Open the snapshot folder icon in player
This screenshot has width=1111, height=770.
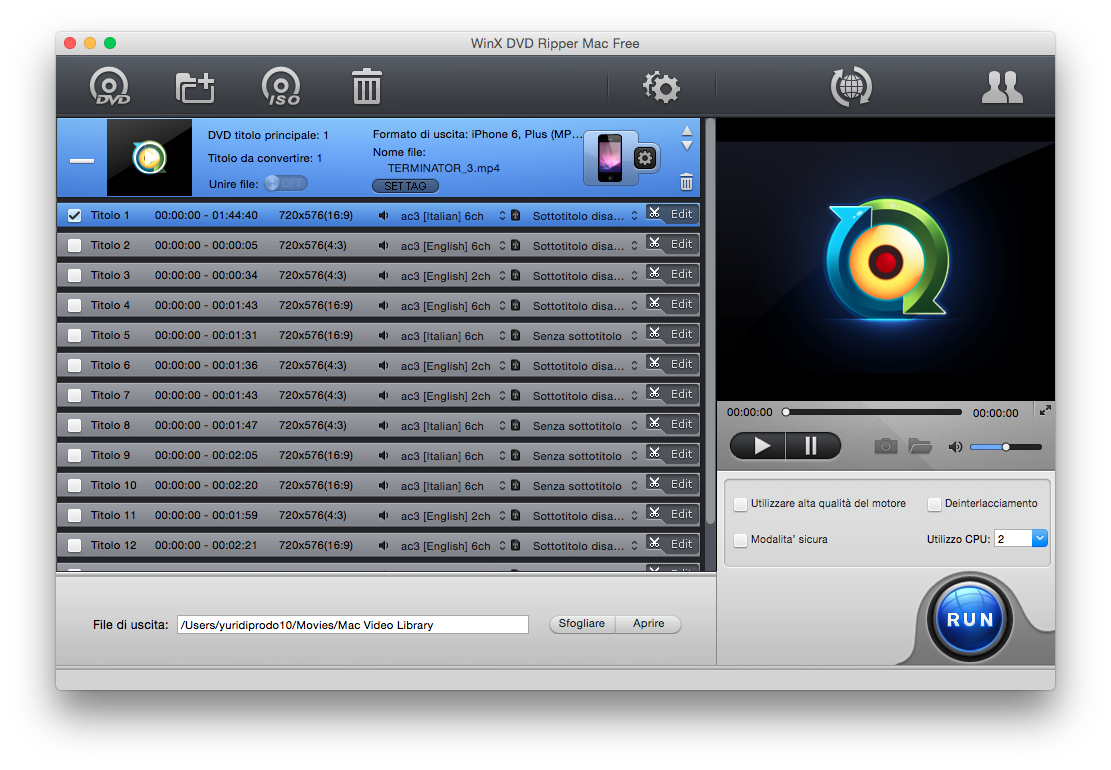point(920,446)
